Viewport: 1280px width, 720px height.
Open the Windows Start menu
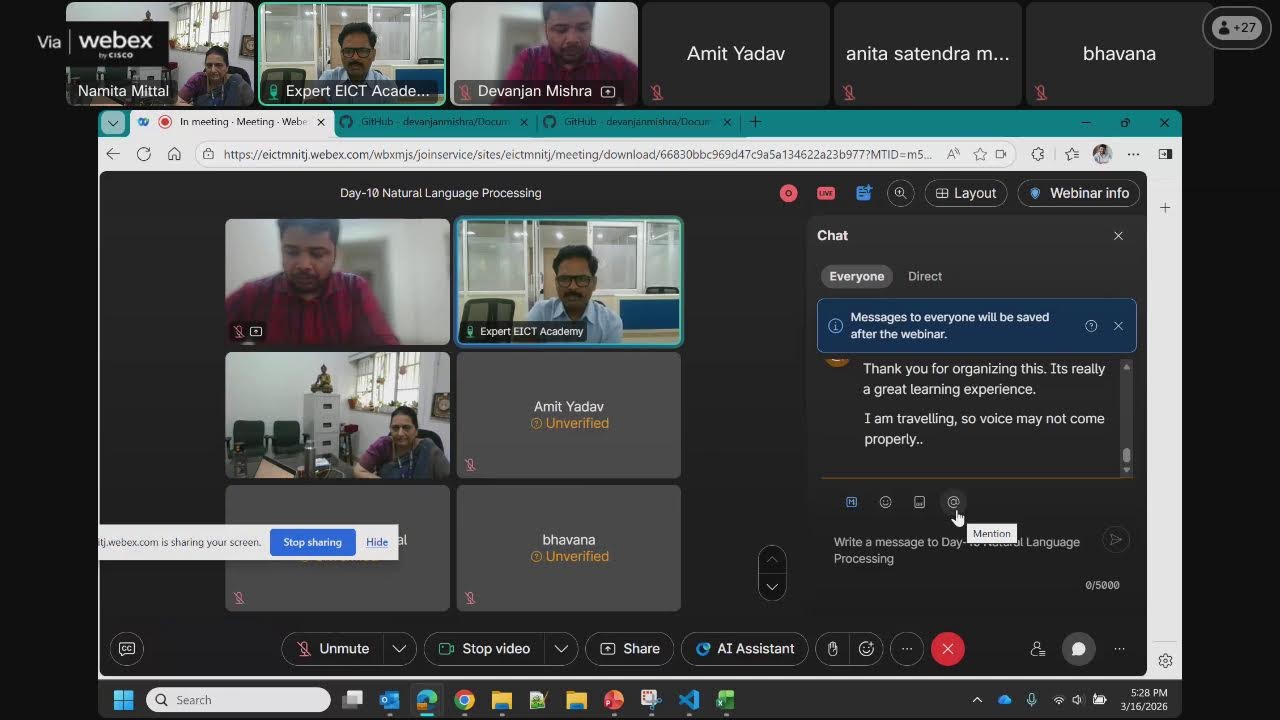tap(123, 700)
